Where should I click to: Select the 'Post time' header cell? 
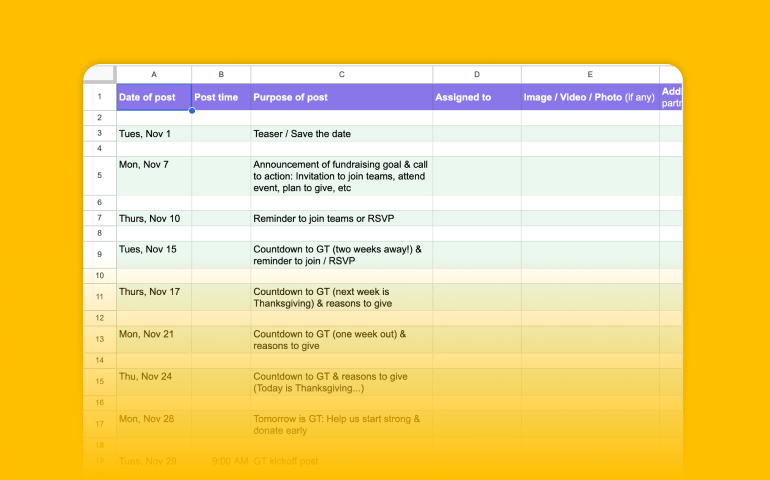click(x=221, y=97)
